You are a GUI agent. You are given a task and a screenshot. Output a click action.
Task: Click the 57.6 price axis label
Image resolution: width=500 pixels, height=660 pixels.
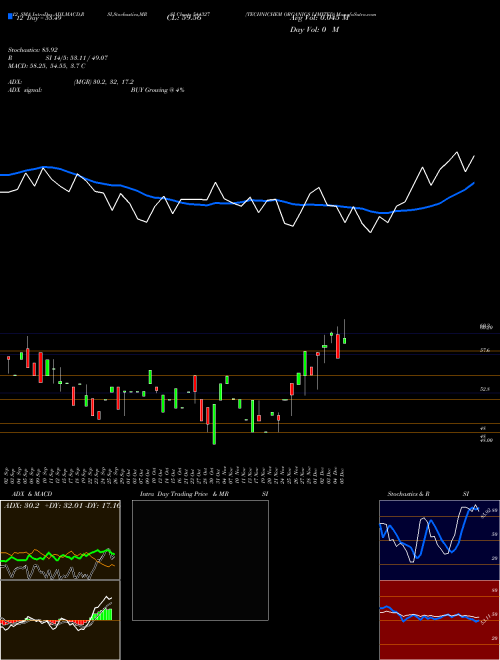pos(485,350)
